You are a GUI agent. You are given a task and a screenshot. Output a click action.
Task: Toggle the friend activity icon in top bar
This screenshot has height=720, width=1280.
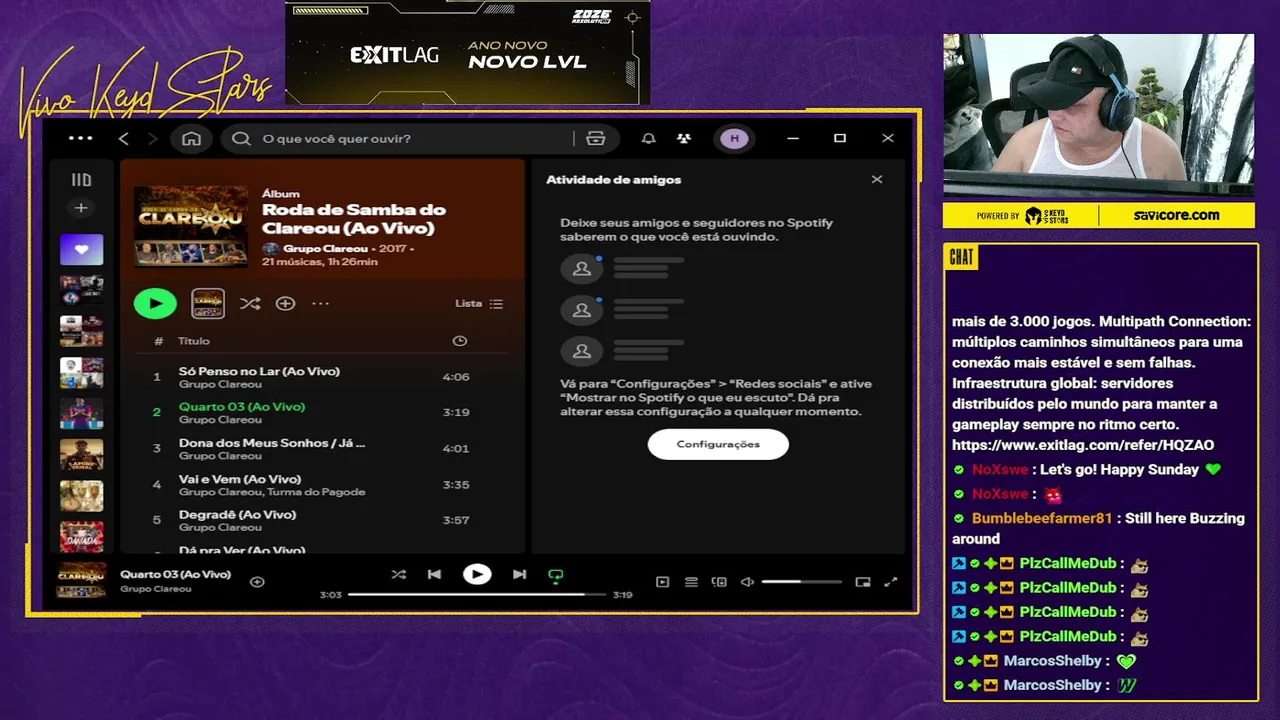pyautogui.click(x=684, y=138)
